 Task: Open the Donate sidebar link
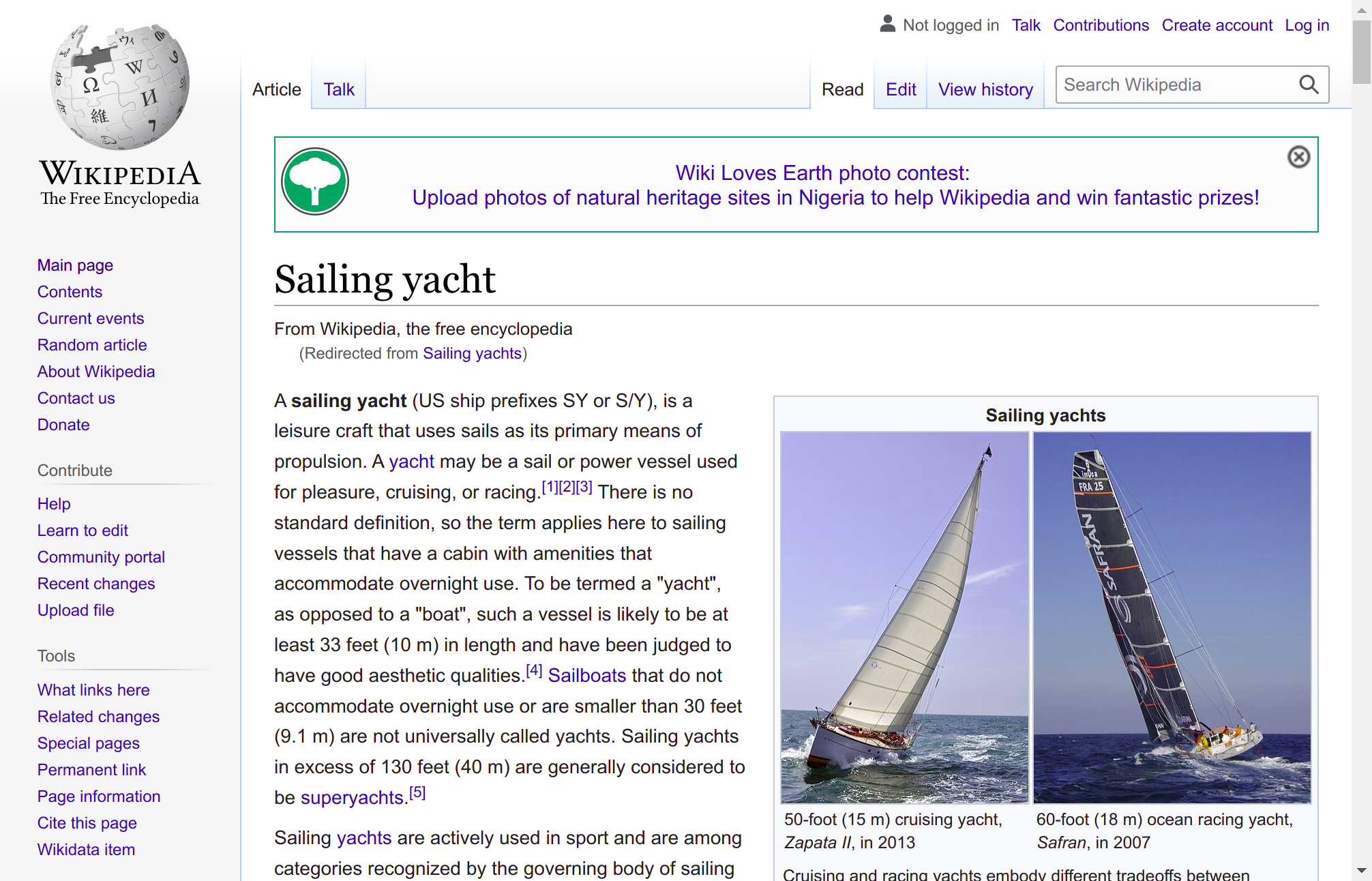coord(62,424)
